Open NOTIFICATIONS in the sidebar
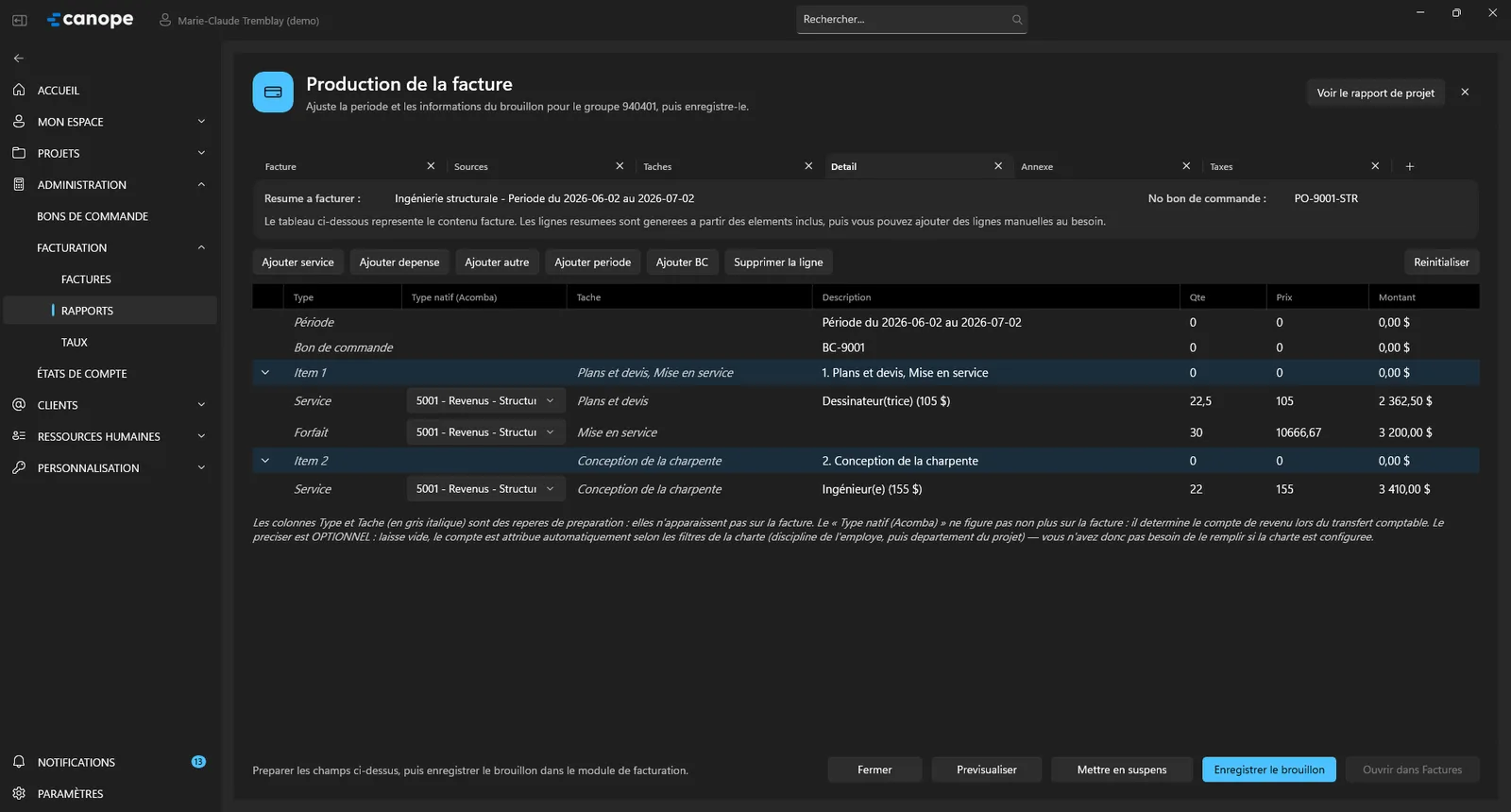 110,762
